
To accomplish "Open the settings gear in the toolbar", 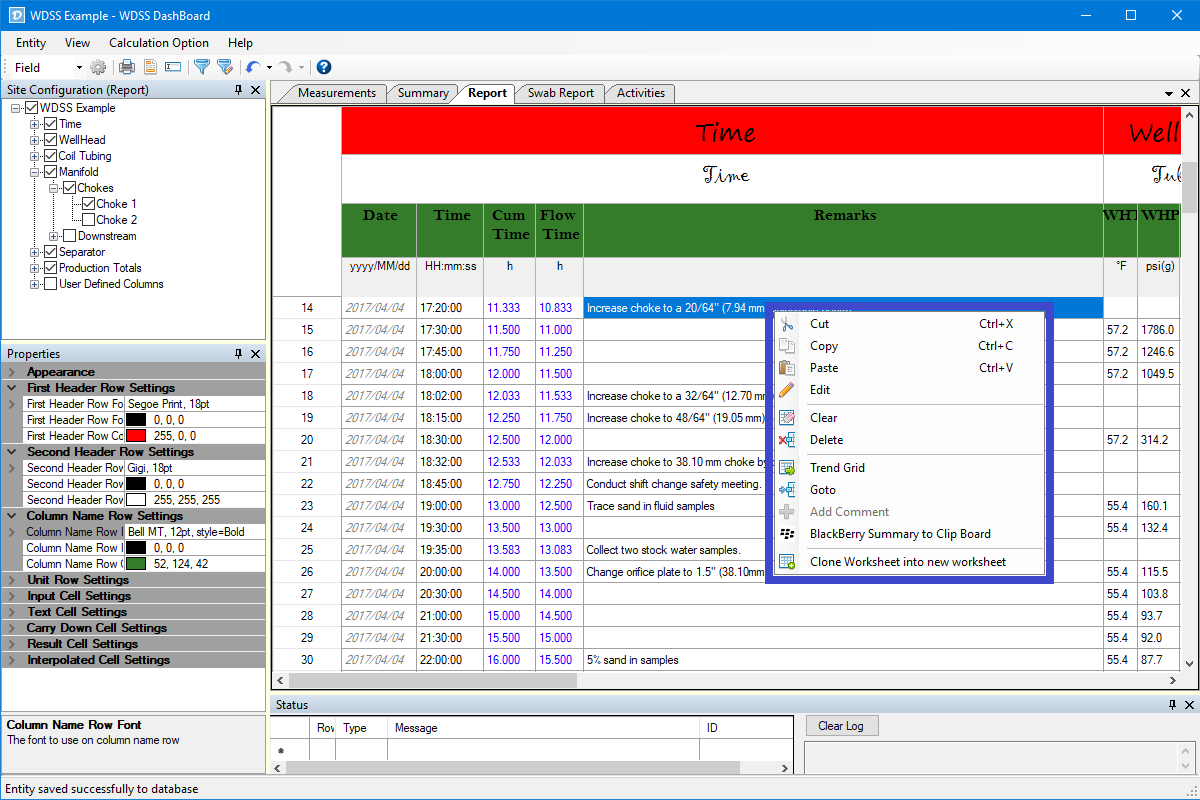I will pos(98,67).
